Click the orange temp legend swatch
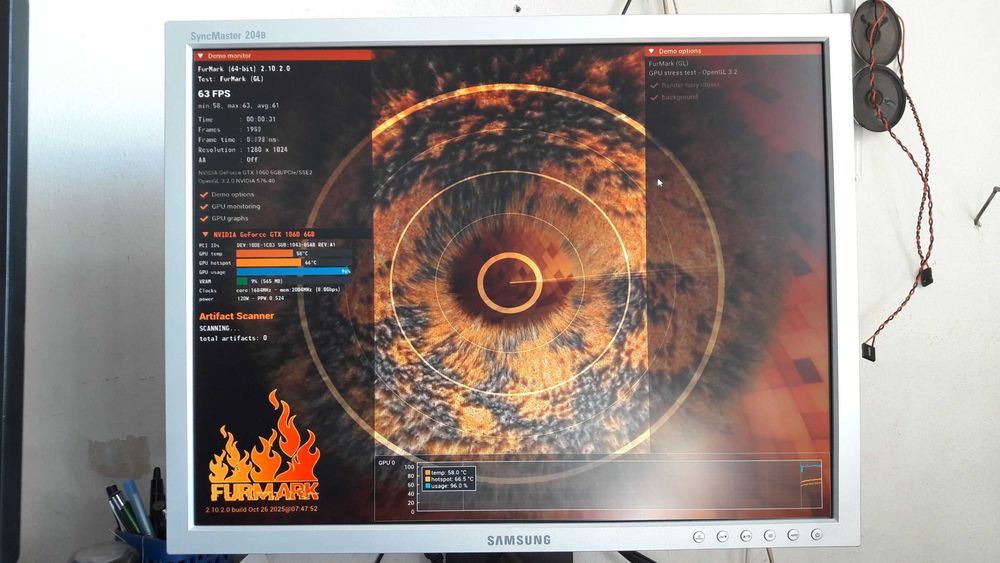 pyautogui.click(x=427, y=472)
